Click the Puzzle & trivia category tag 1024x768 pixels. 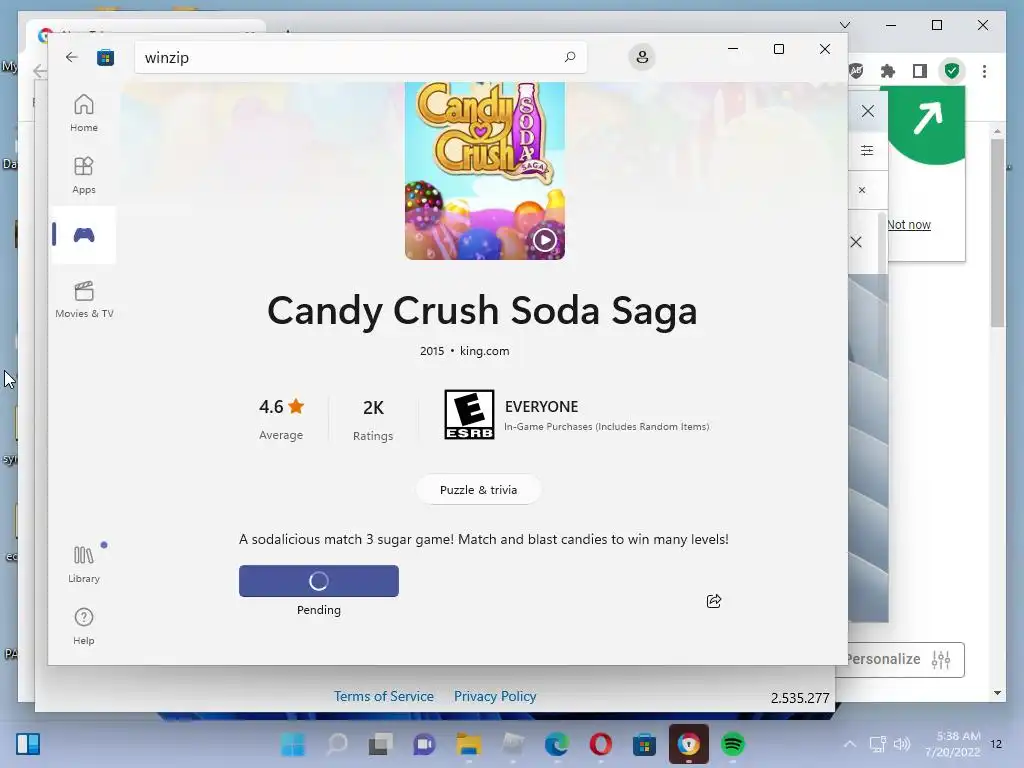478,490
